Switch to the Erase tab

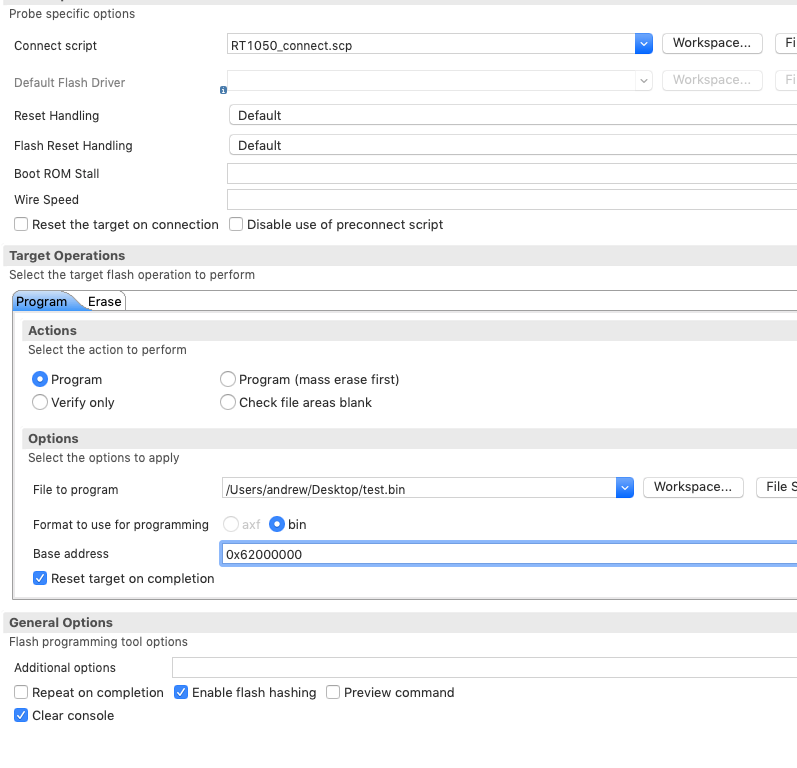pyautogui.click(x=105, y=301)
